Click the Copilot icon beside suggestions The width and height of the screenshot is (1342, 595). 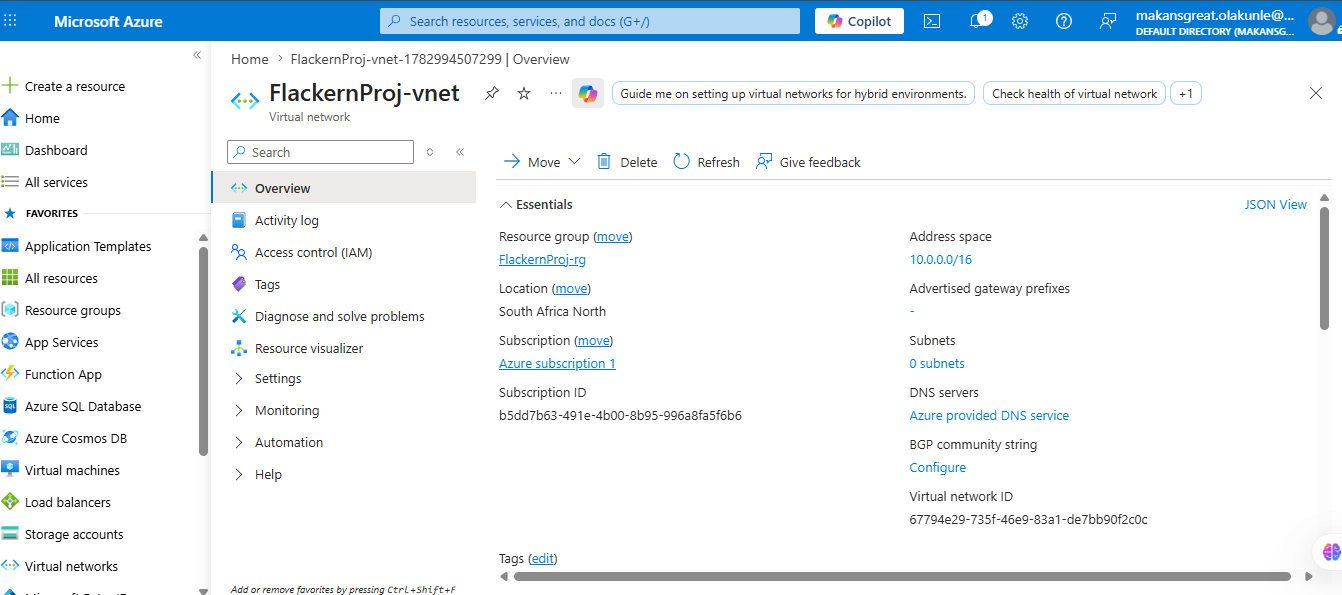click(588, 93)
